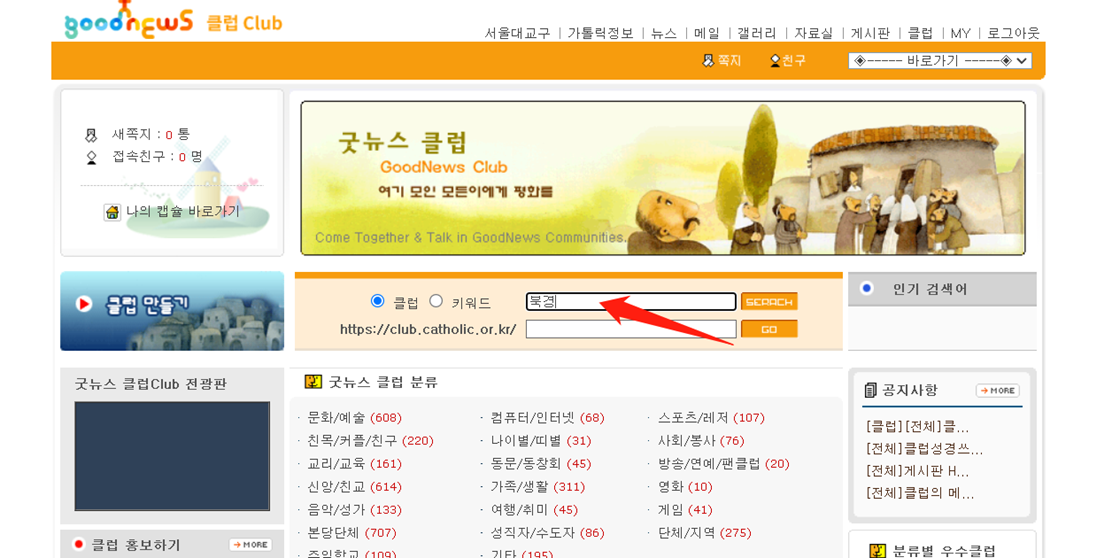This screenshot has width=1112, height=558.
Task: Click the 굿뉴스 클럽 분류 heading icon
Action: pos(313,382)
